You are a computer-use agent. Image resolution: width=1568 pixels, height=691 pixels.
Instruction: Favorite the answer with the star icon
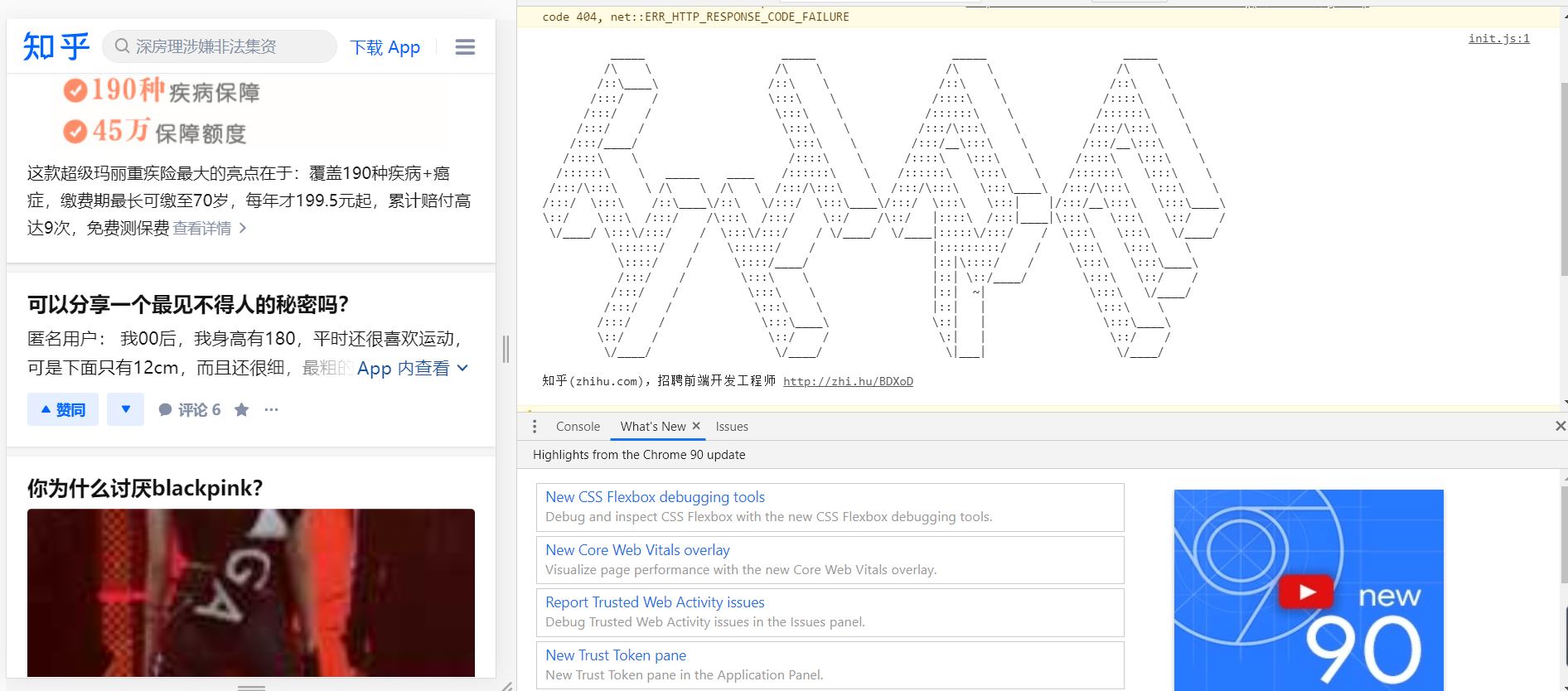(241, 410)
